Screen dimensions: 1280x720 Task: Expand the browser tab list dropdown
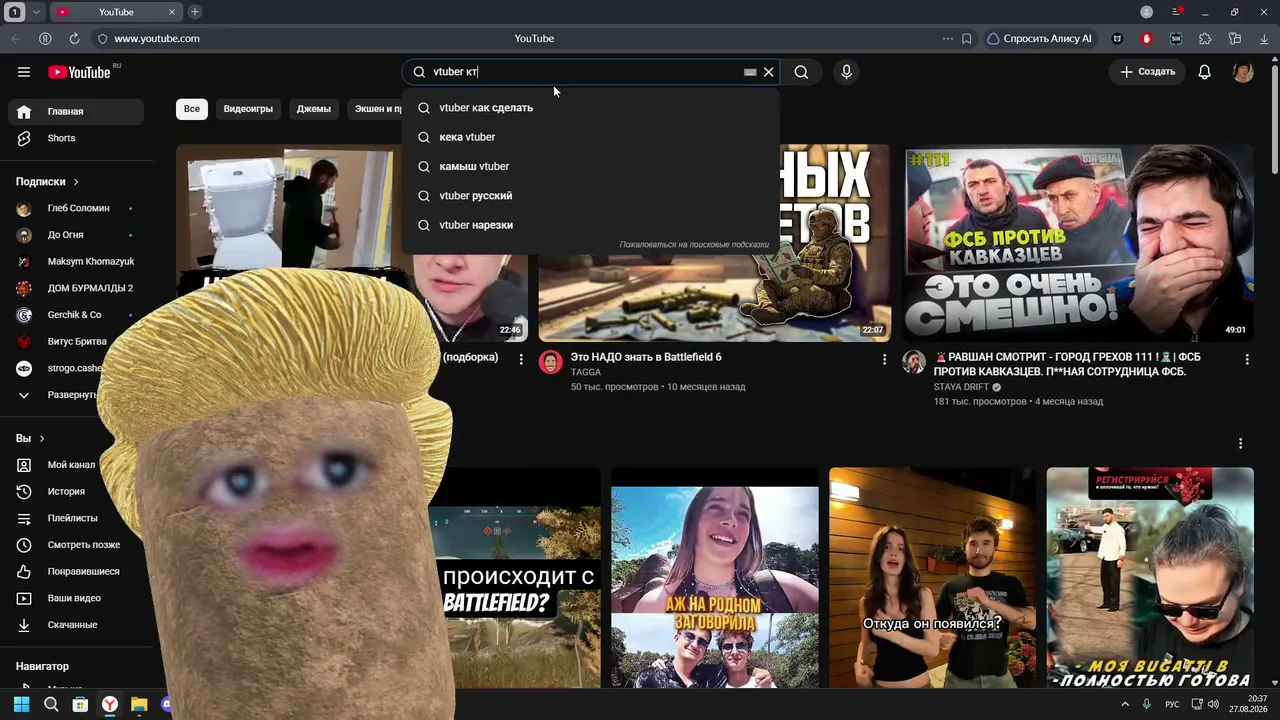37,12
